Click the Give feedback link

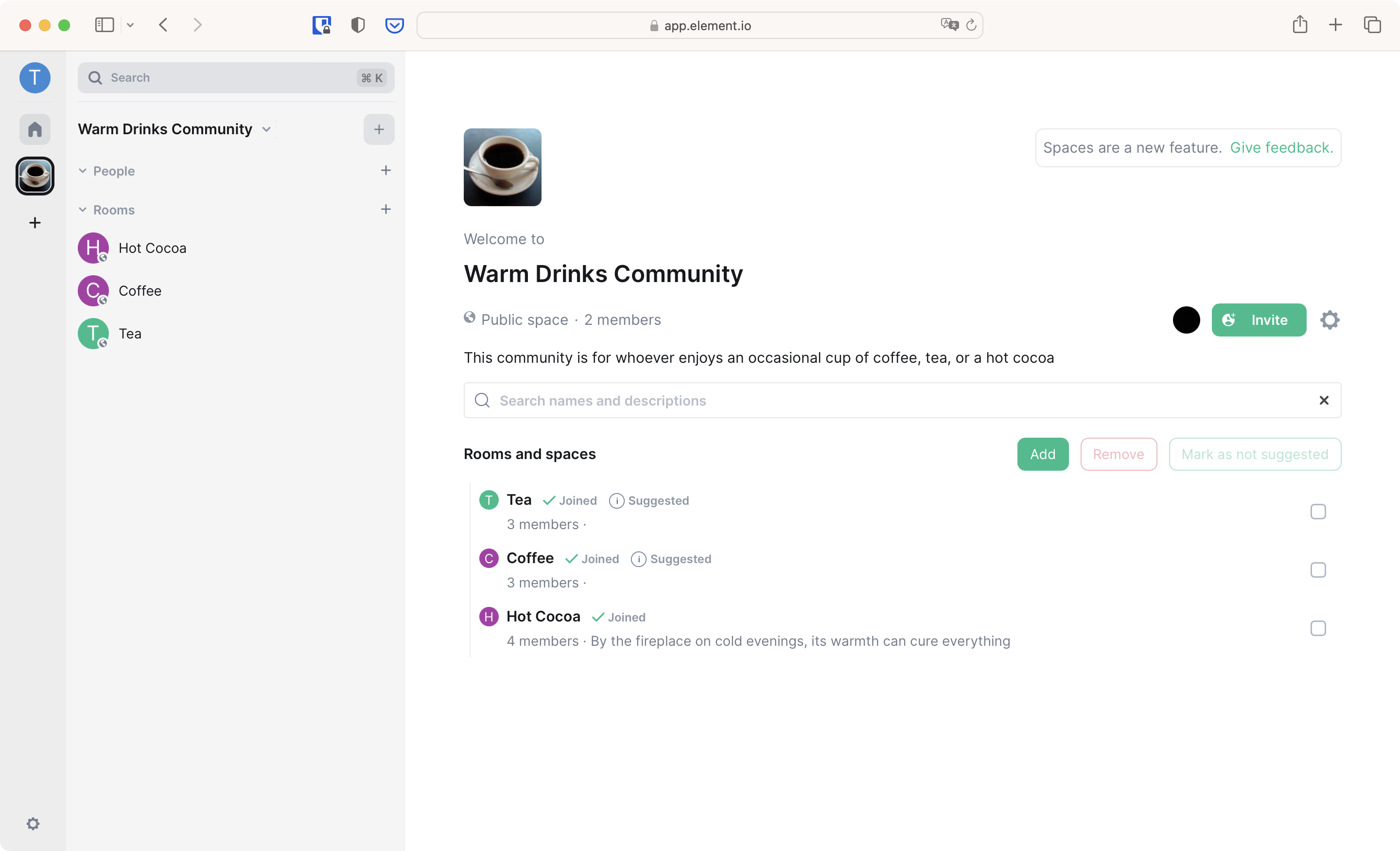click(1281, 147)
